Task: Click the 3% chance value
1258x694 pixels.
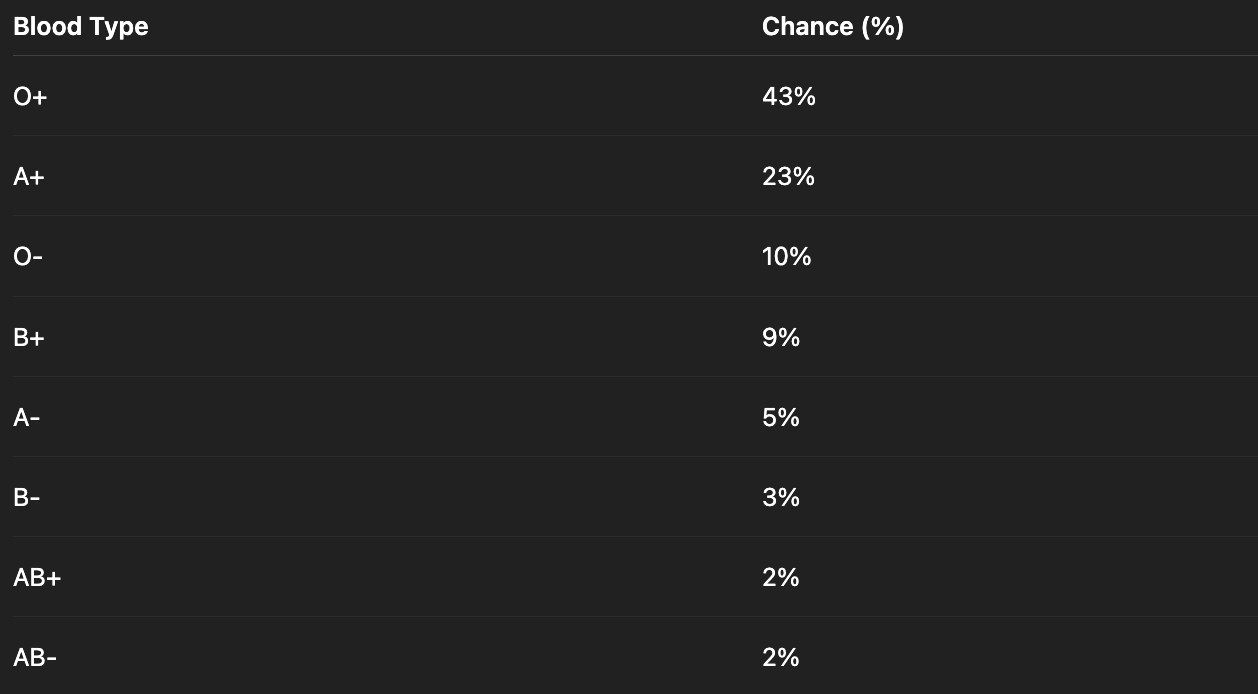Action: click(780, 498)
